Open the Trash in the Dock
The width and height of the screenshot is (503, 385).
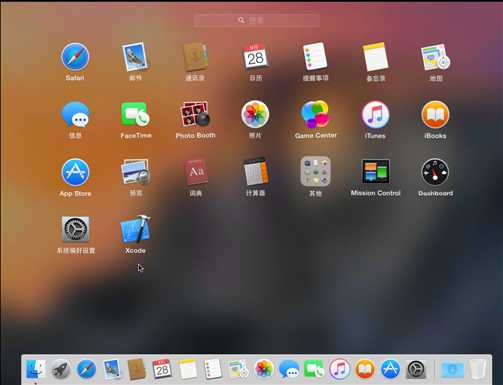click(478, 369)
